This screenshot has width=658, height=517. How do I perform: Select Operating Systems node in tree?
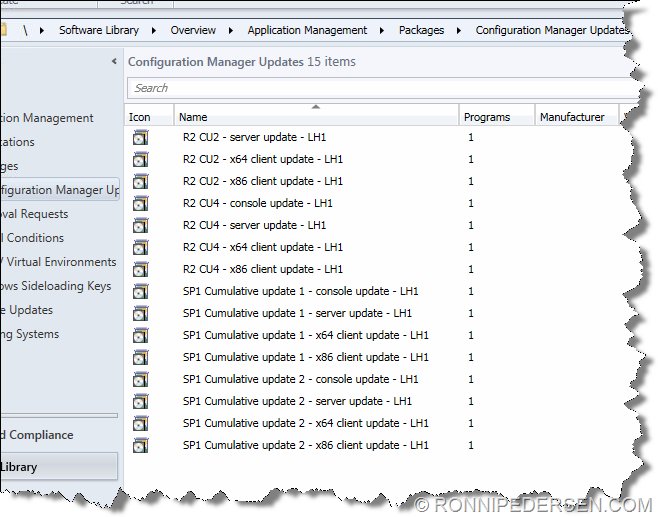30,334
